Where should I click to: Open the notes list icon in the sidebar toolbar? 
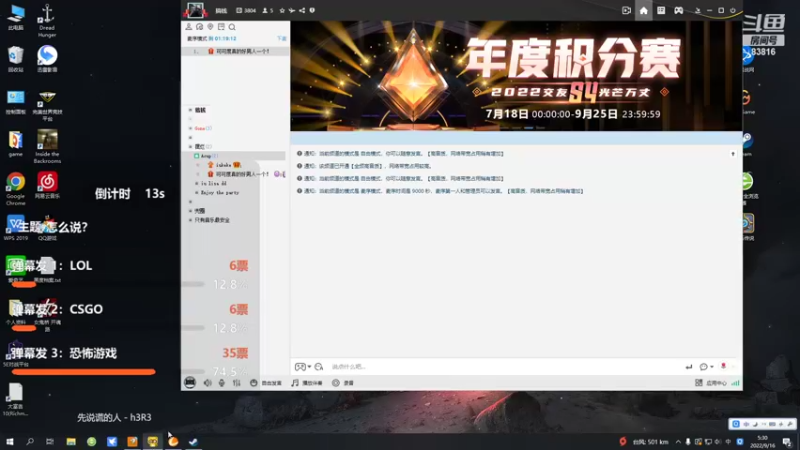[221, 27]
